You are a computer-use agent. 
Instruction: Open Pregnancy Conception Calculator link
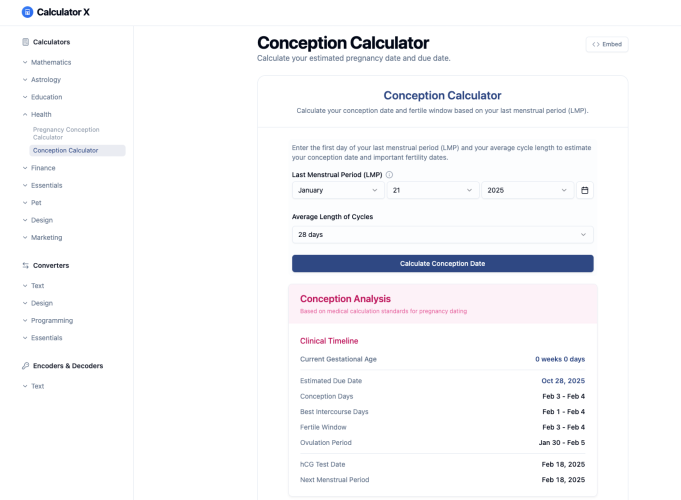[x=66, y=133]
